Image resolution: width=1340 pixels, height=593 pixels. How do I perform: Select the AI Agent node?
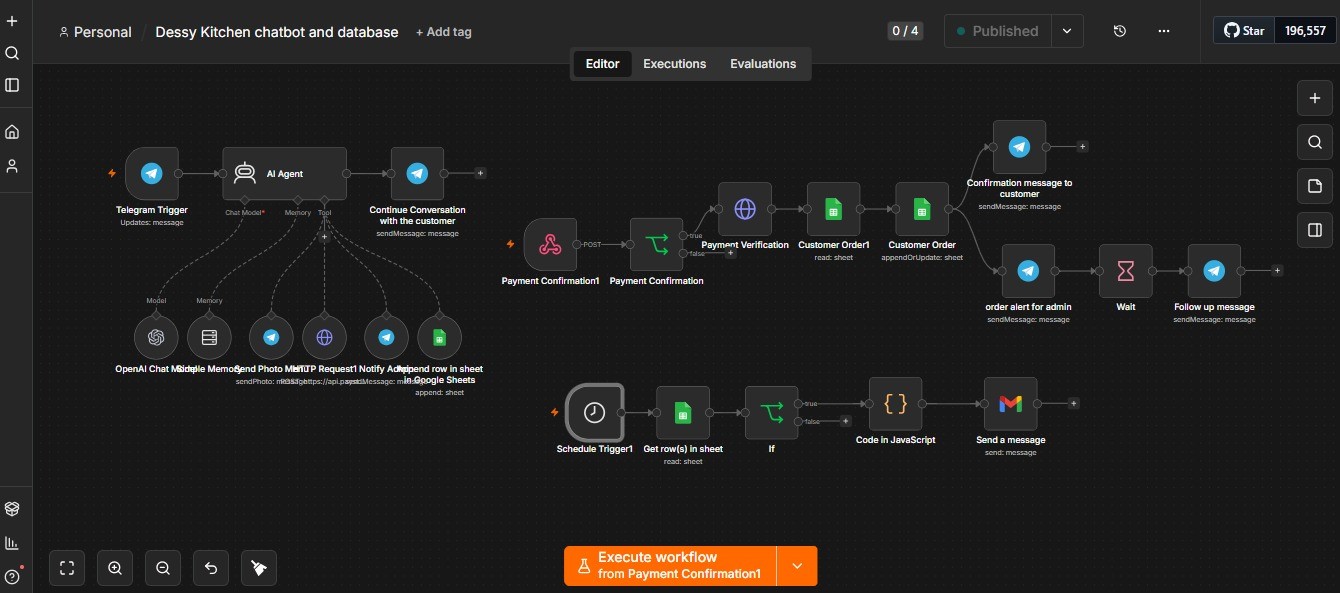(284, 174)
